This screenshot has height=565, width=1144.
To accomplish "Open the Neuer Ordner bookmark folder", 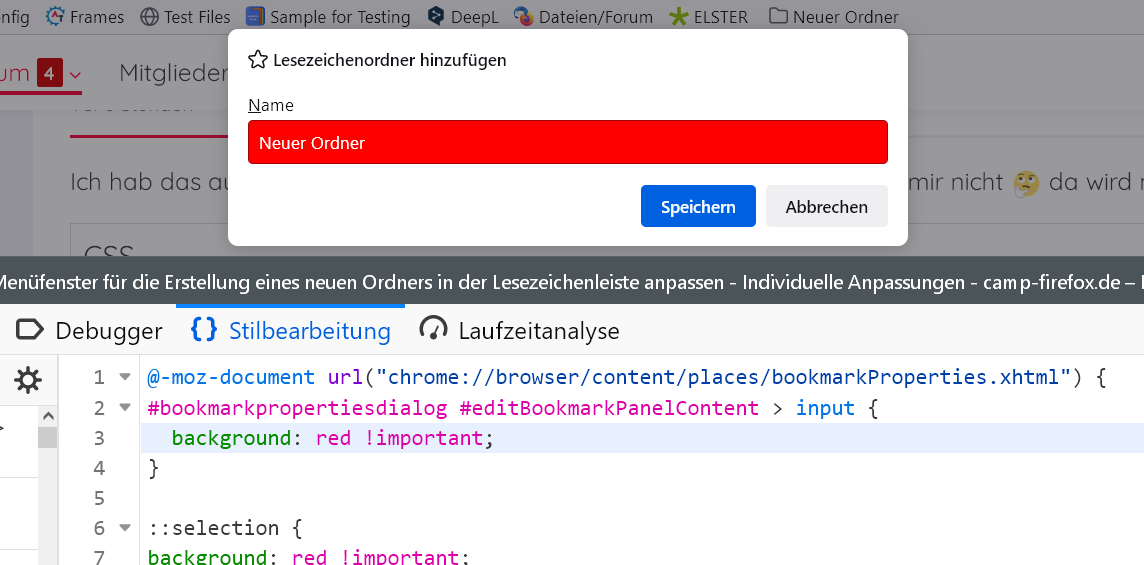I will pos(834,16).
